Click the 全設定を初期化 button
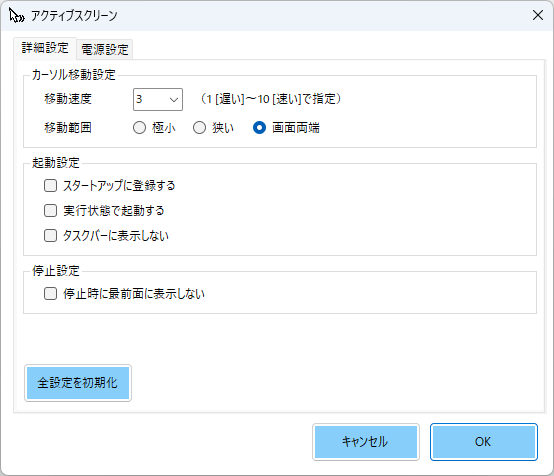 point(78,383)
